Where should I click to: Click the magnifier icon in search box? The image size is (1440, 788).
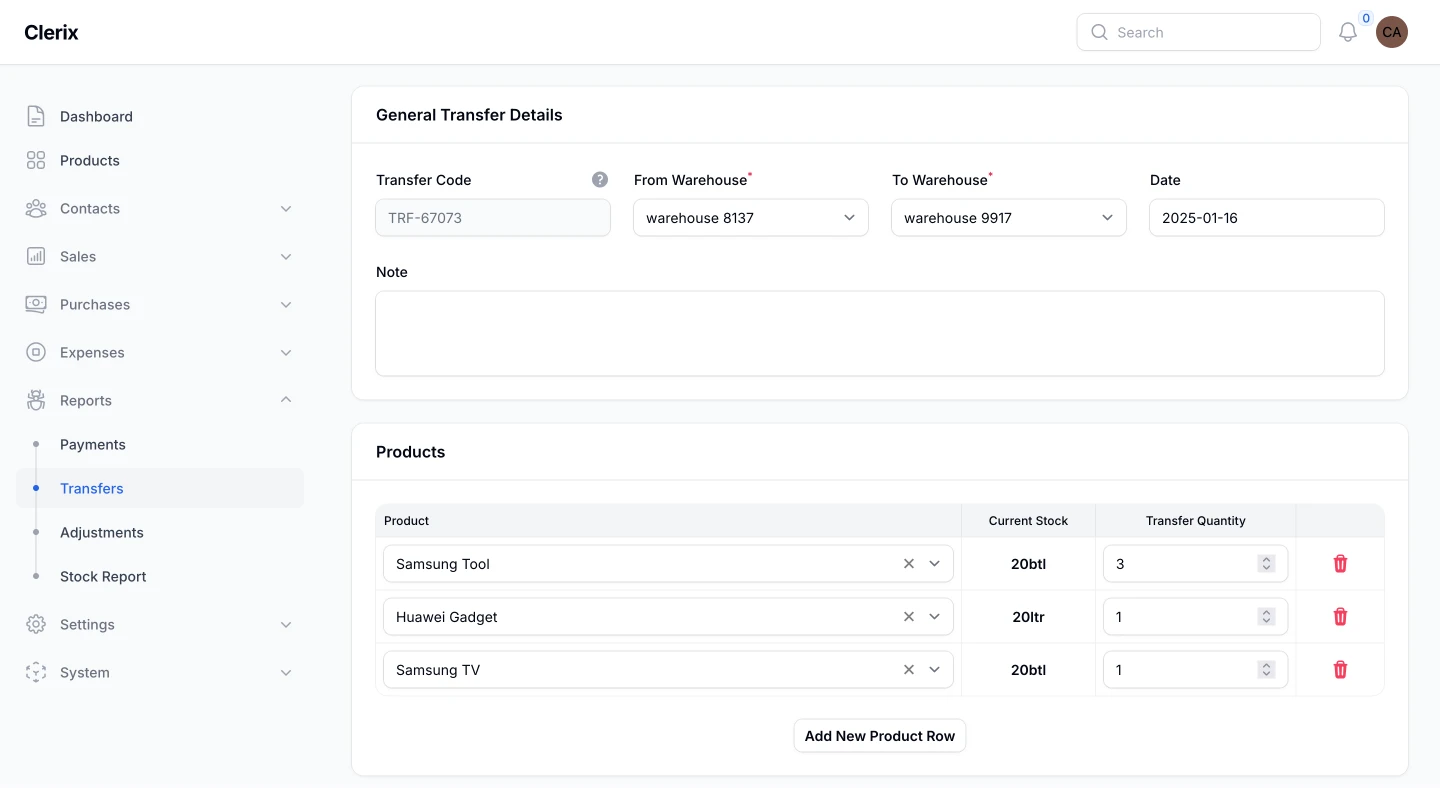tap(1099, 32)
